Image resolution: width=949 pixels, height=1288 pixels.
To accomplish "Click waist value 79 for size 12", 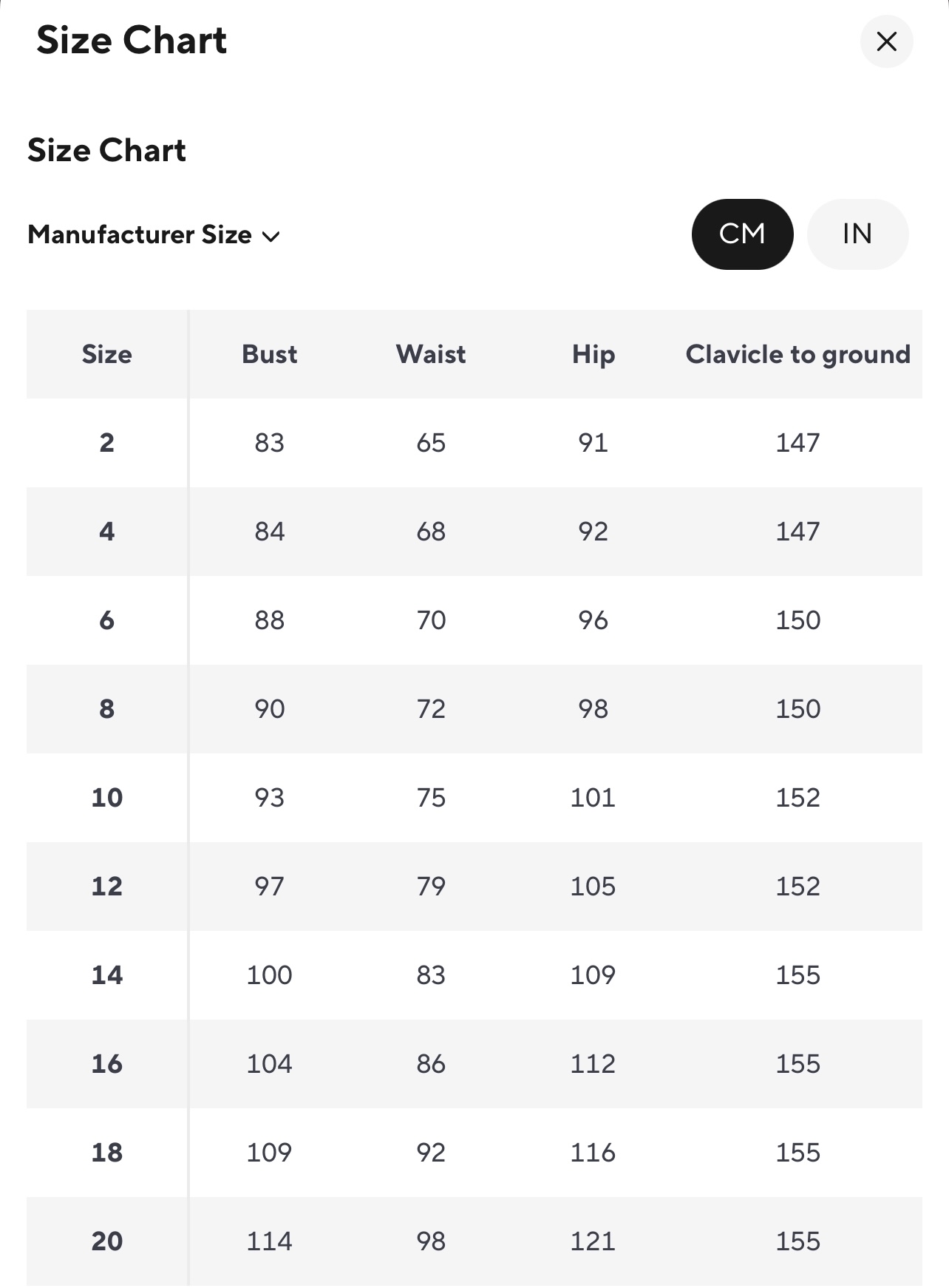I will (x=431, y=887).
